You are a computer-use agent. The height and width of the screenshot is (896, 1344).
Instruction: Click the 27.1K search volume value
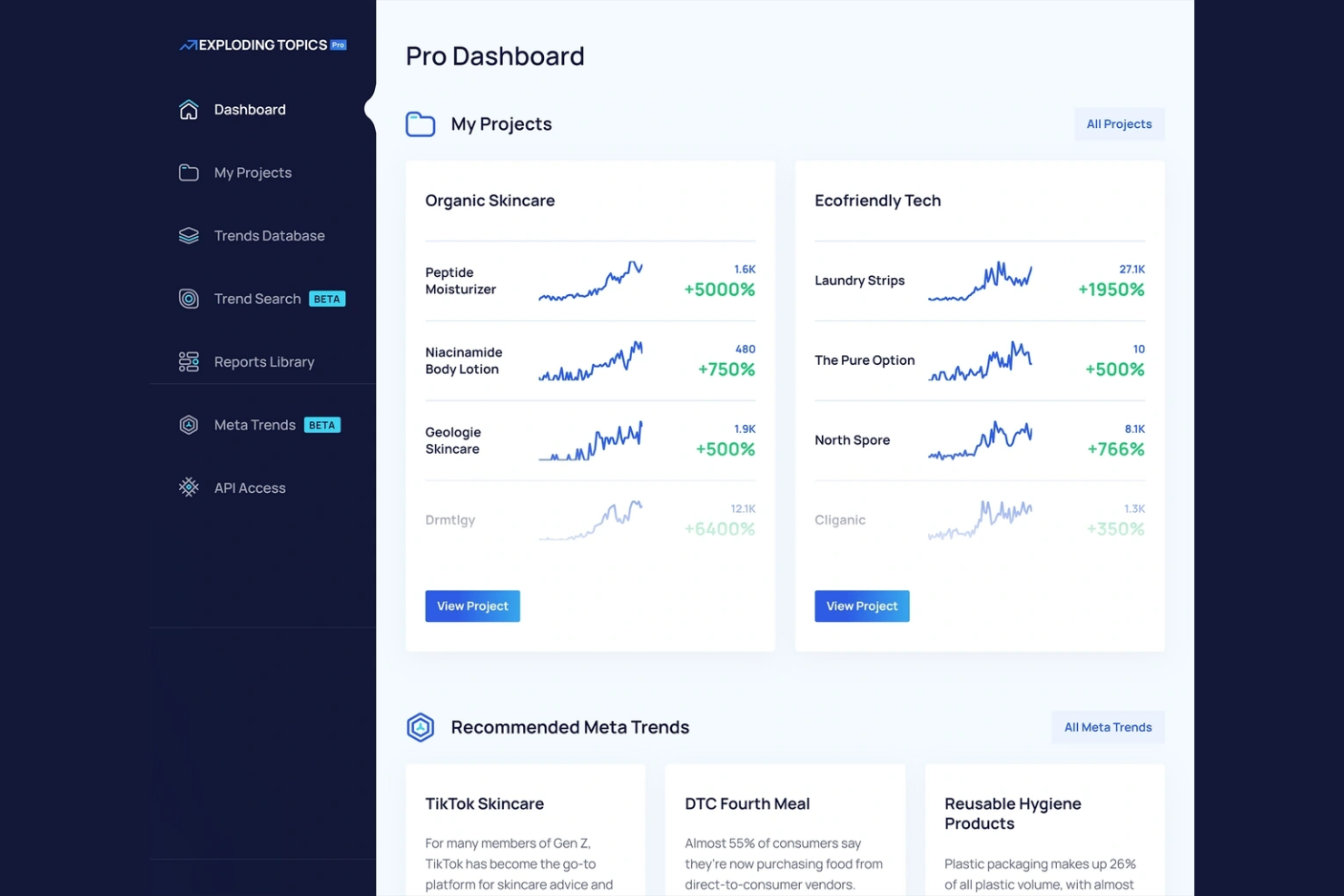(x=1132, y=270)
